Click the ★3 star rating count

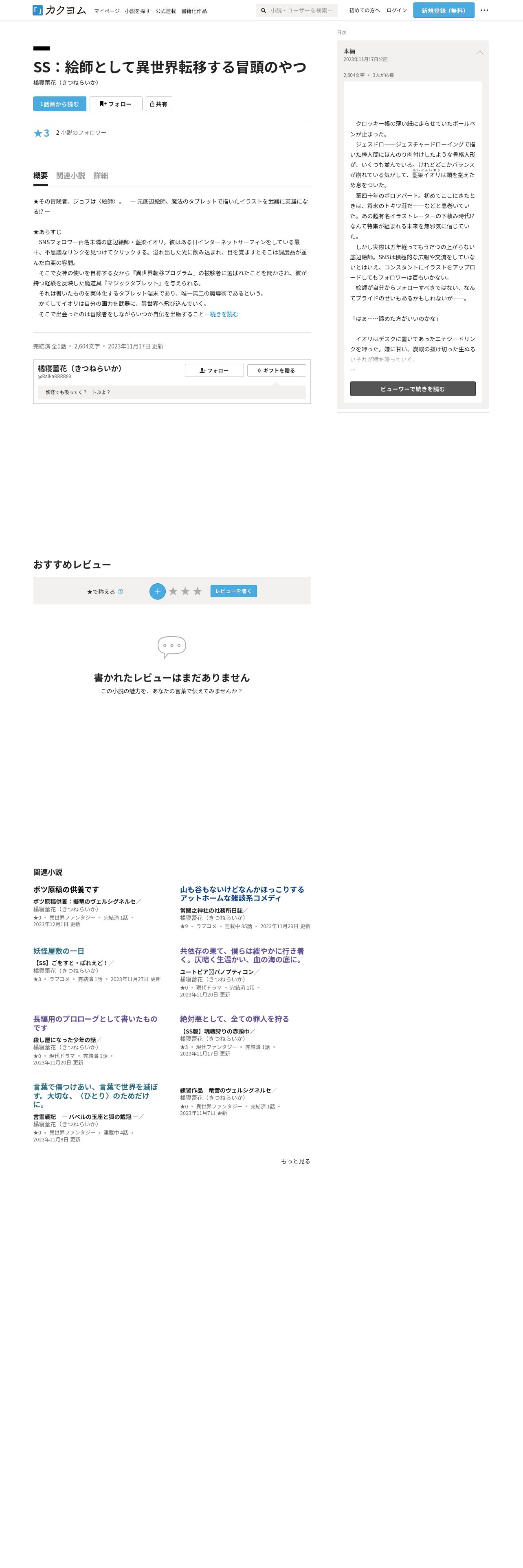(42, 133)
